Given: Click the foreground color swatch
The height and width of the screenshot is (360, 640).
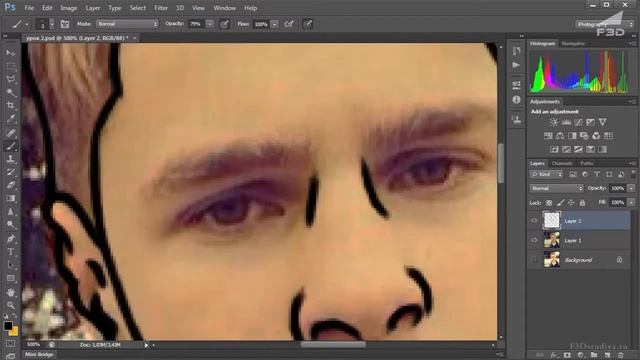Looking at the screenshot, I should pyautogui.click(x=8, y=326).
